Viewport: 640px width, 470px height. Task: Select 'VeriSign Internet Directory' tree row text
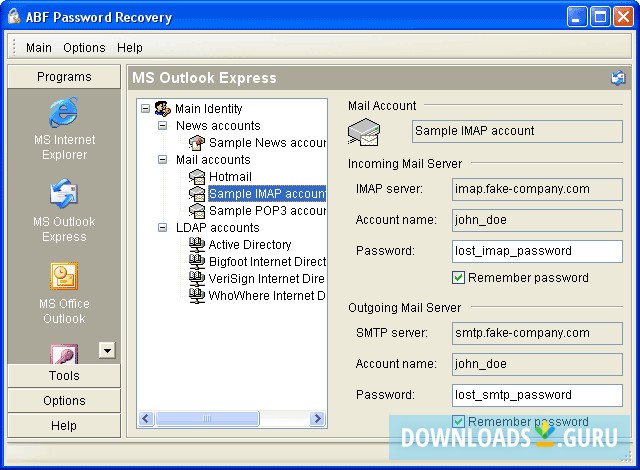coord(267,279)
